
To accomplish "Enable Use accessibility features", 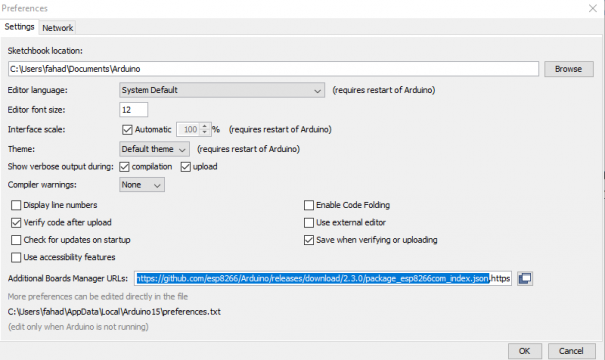I will click(x=16, y=257).
